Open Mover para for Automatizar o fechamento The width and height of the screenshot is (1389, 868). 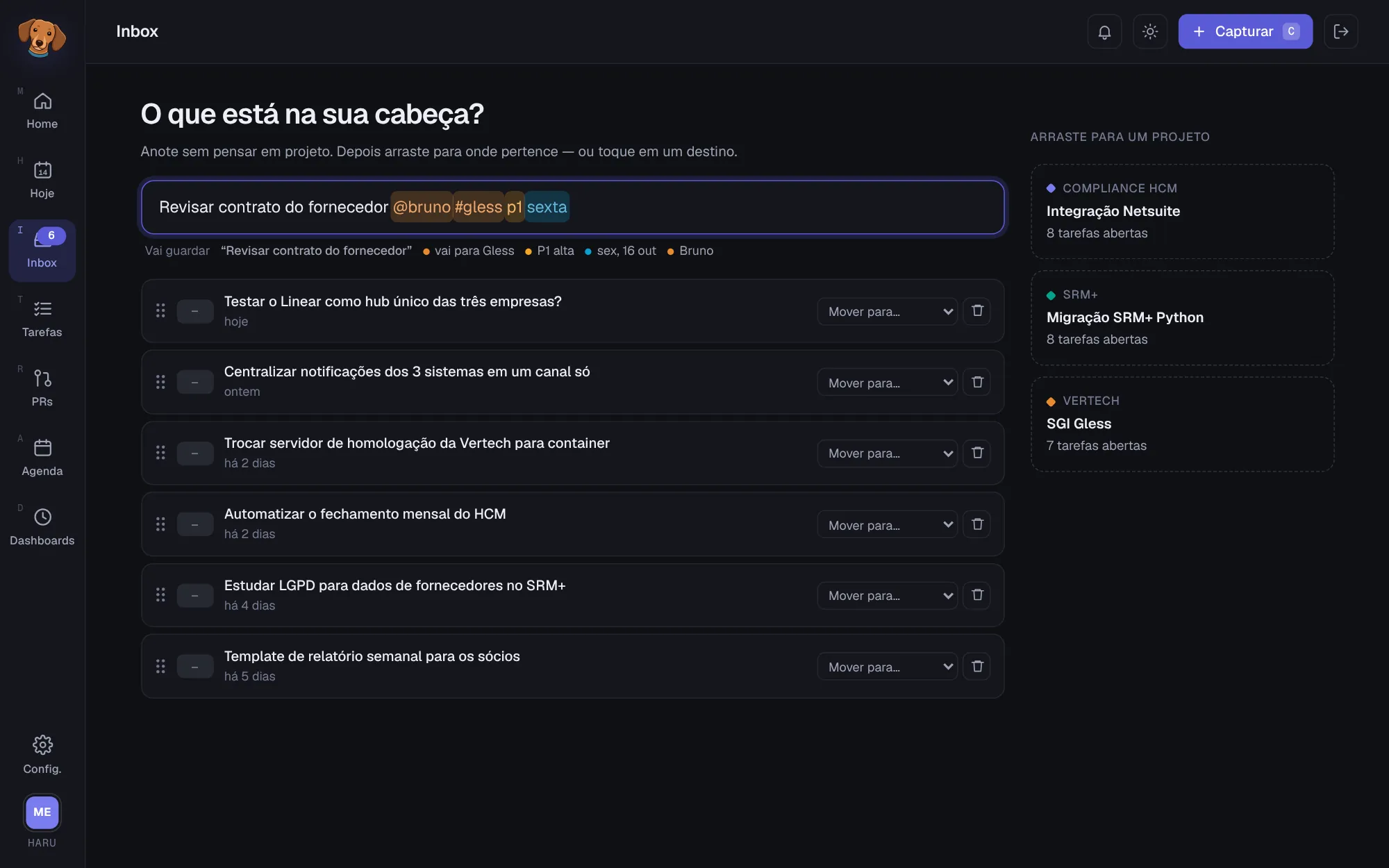point(888,524)
